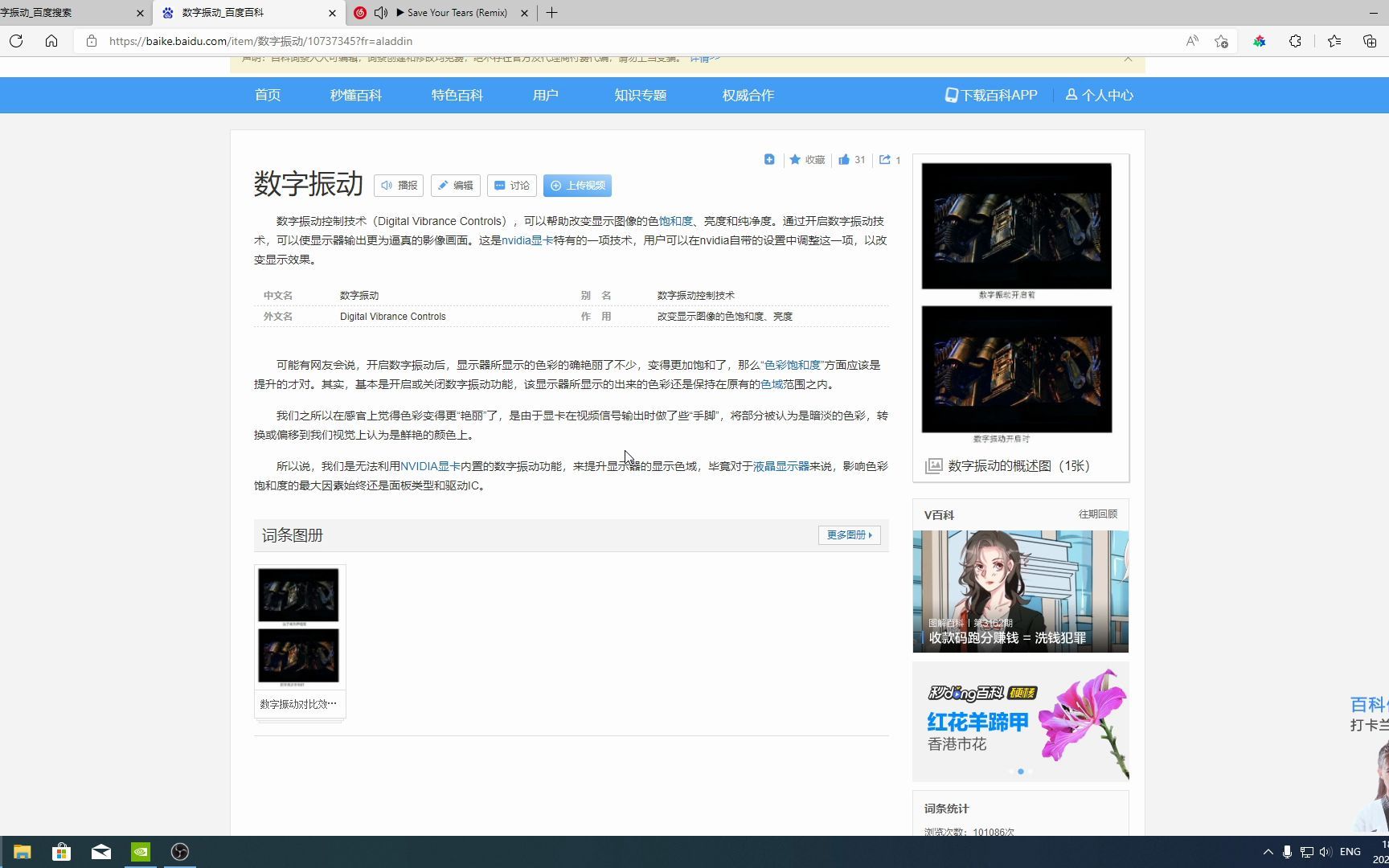Screen dimensions: 1389x868
Task: Open network icon in system tray
Action: (1307, 852)
